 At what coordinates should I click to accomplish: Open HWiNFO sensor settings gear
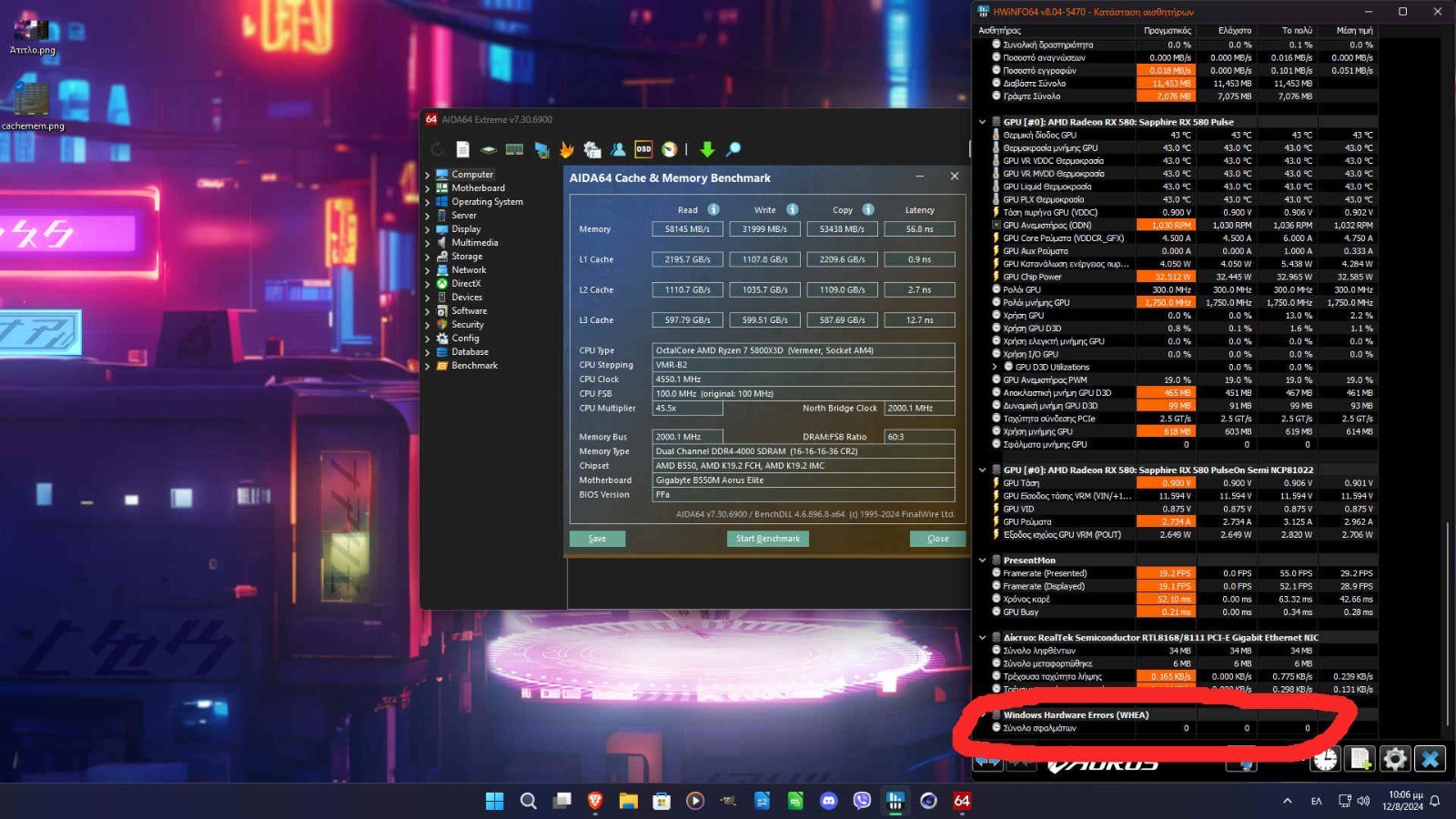pyautogui.click(x=1395, y=759)
